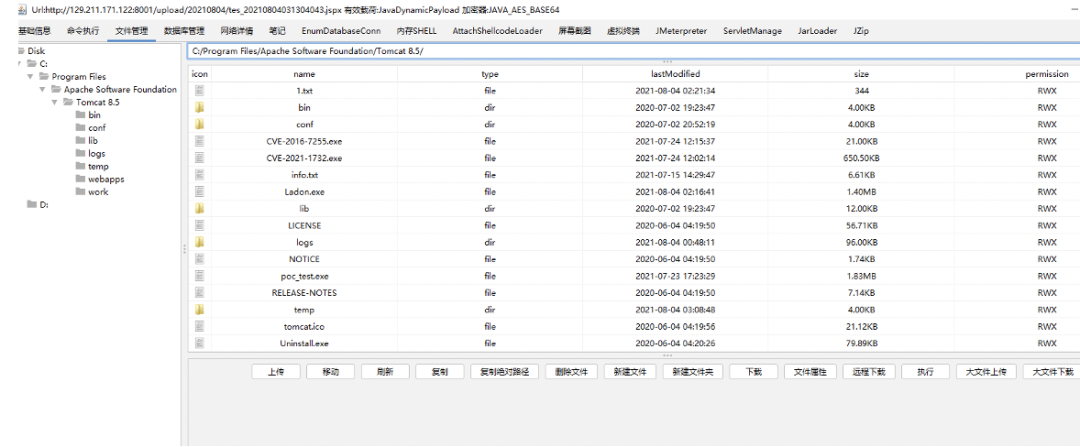Screen dimensions: 1080x447
Task: Click the folder icon of logs table row
Action: tap(200, 242)
